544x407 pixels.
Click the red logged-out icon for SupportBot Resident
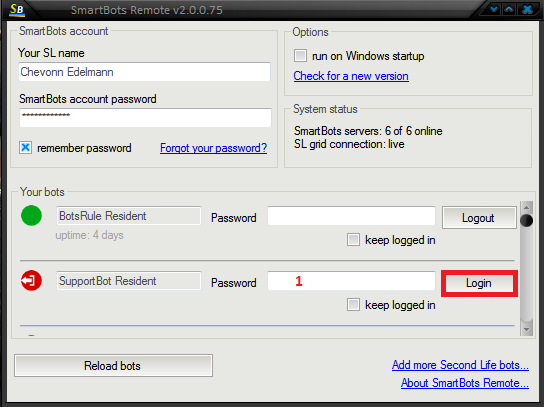click(31, 280)
